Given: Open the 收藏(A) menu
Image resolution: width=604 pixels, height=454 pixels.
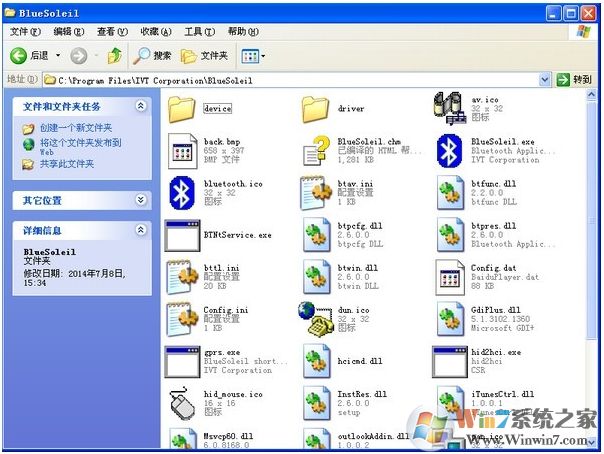Looking at the screenshot, I should click(156, 32).
